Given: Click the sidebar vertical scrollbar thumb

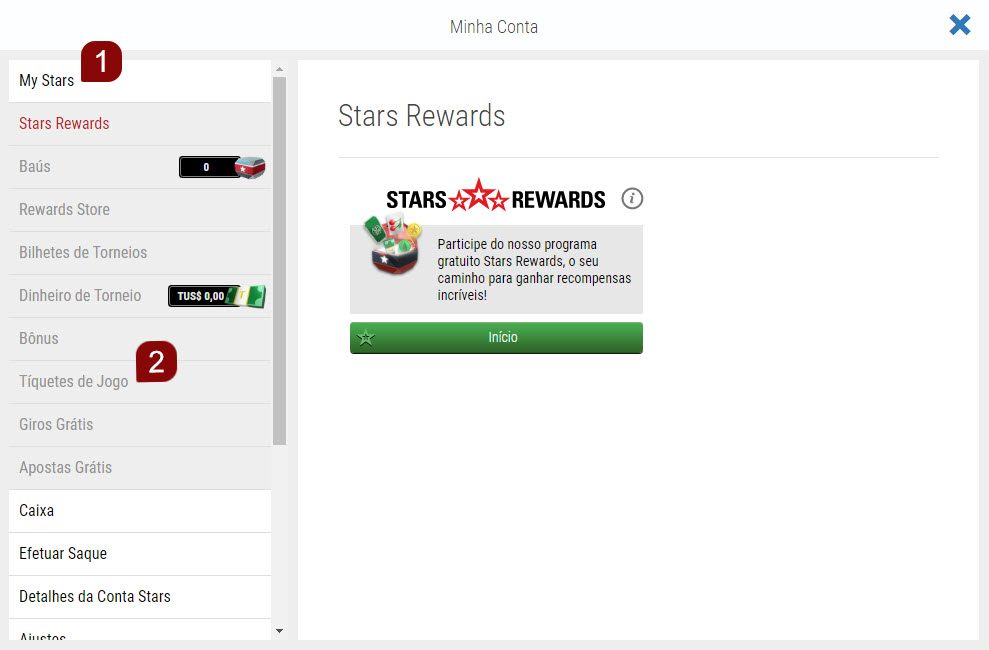Looking at the screenshot, I should [x=279, y=261].
